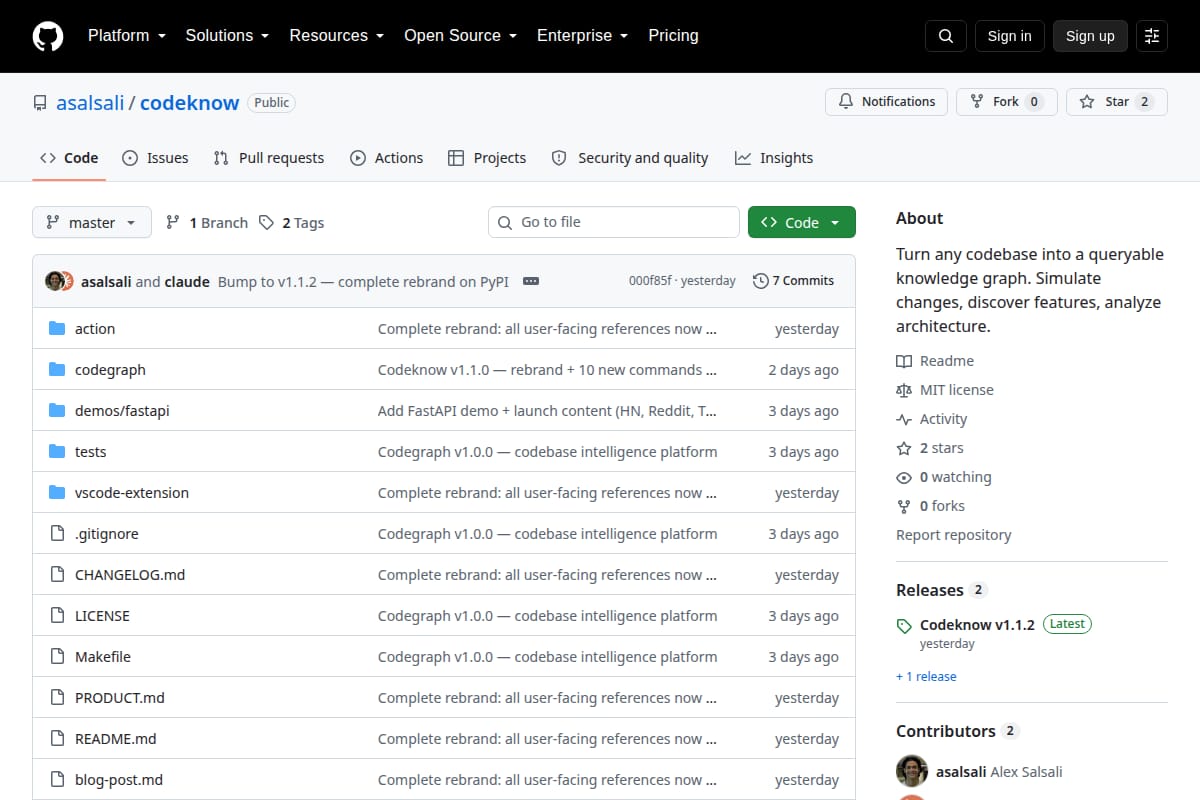Open the README.md file name
The height and width of the screenshot is (800, 1200).
116,739
